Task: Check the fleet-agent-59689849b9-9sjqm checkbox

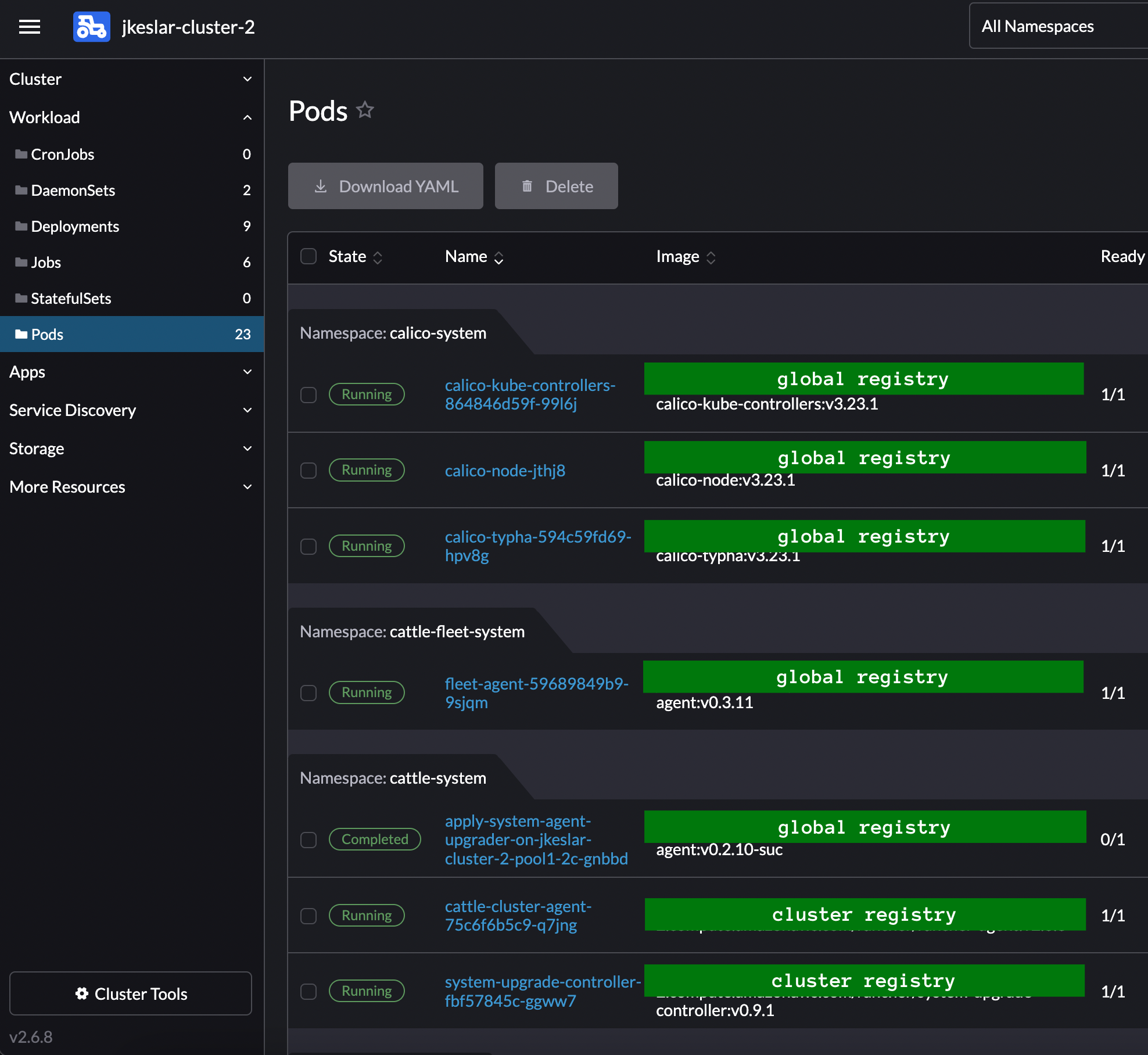Action: [308, 692]
